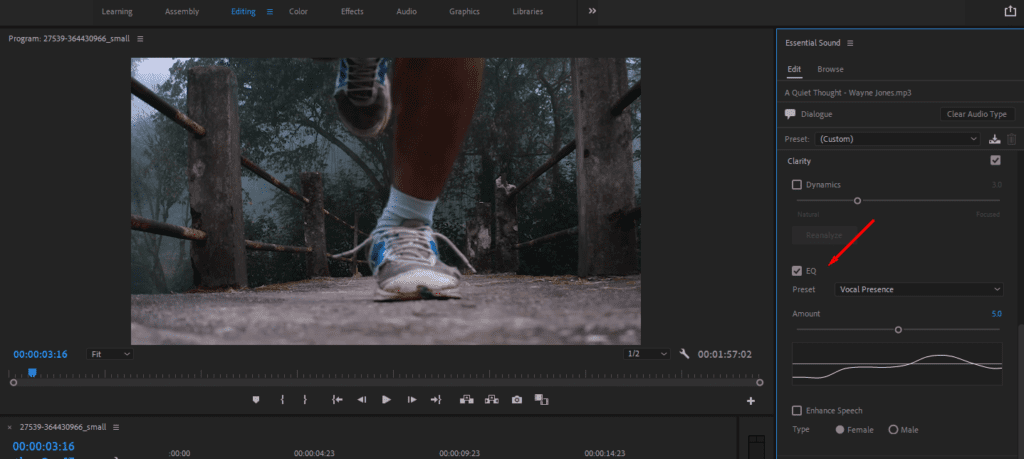
Task: Step back one frame
Action: pyautogui.click(x=362, y=400)
